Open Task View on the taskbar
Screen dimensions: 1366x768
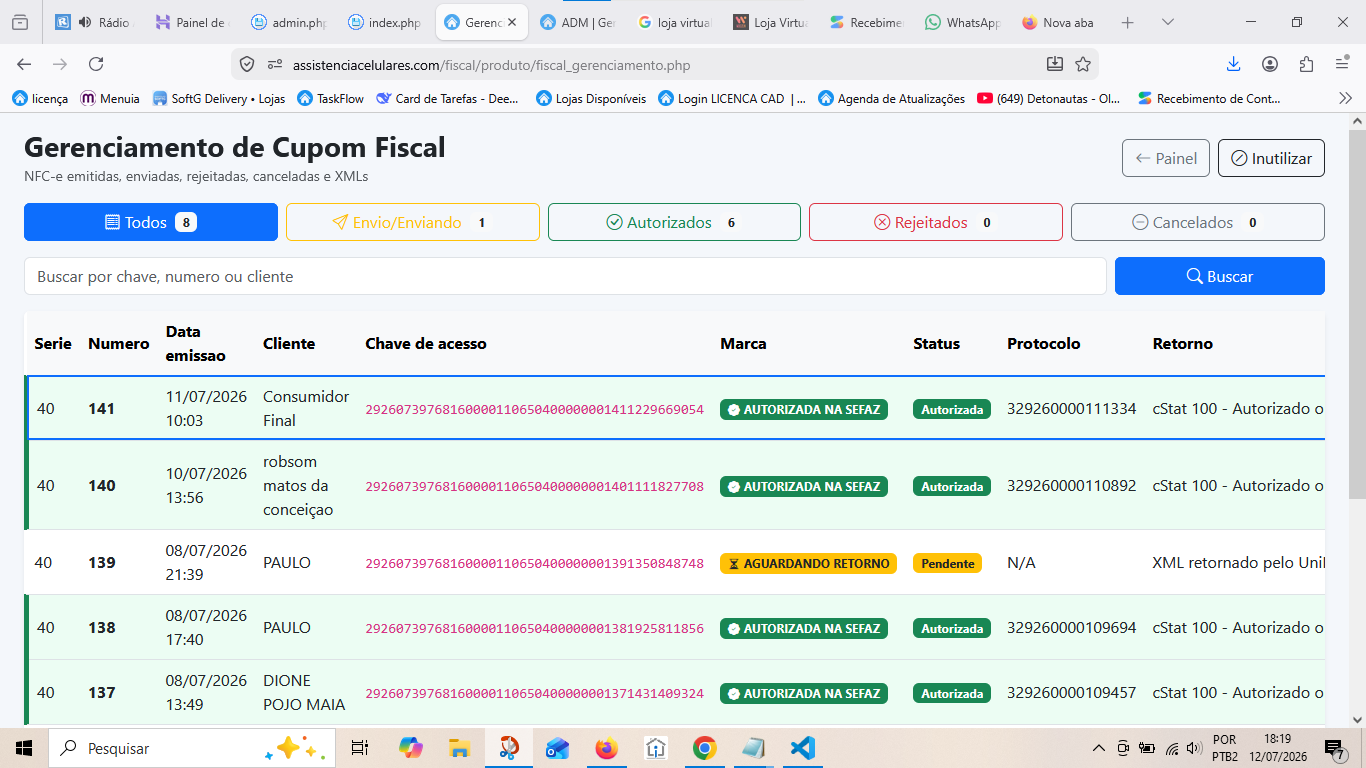pyautogui.click(x=360, y=748)
